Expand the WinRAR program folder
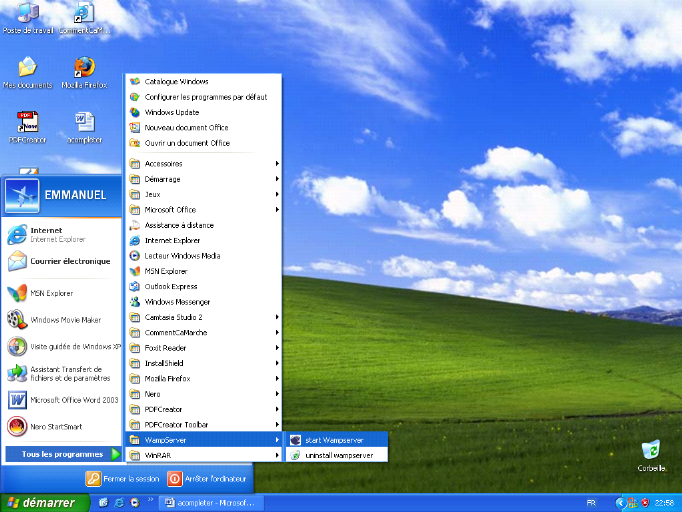682x512 pixels. click(x=200, y=455)
